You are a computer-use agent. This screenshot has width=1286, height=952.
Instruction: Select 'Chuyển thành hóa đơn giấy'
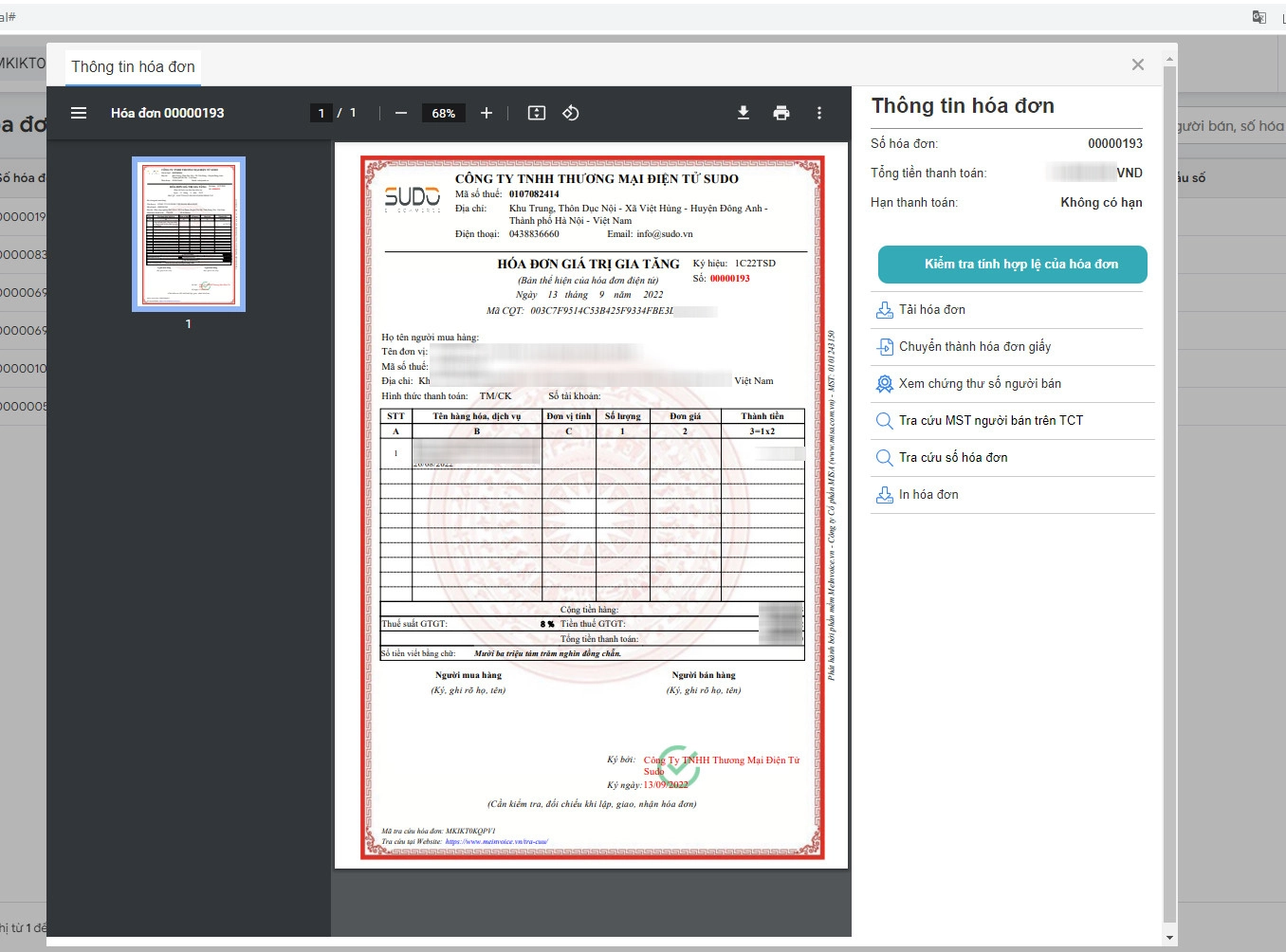click(x=974, y=347)
